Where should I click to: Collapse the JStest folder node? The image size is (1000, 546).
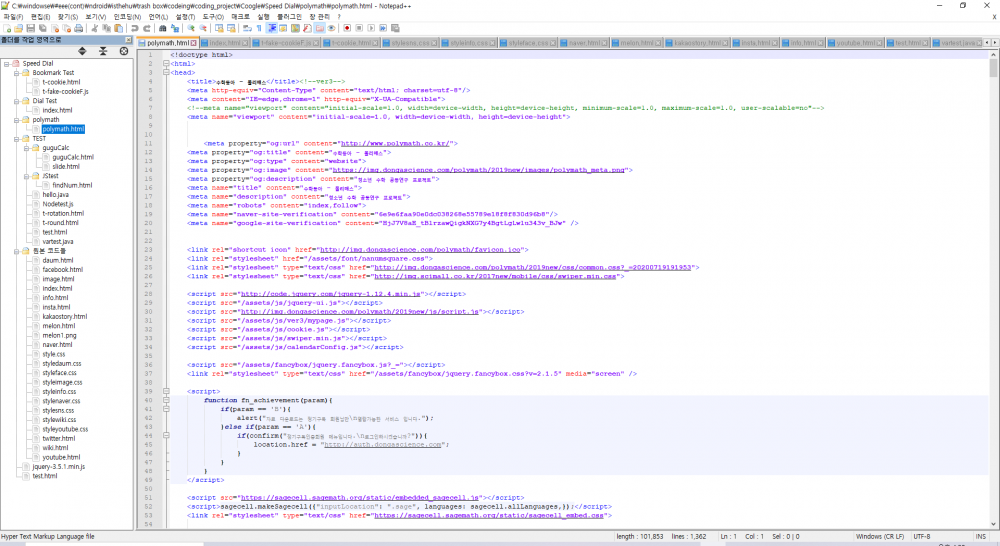point(27,176)
